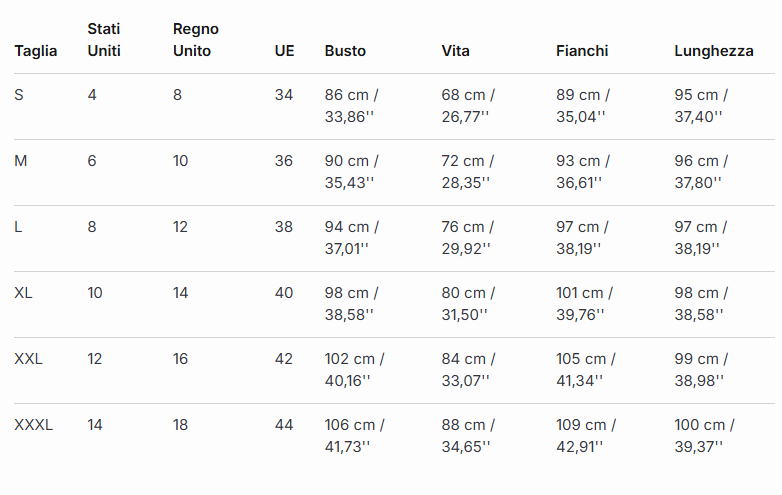The height and width of the screenshot is (495, 782).
Task: Click the Regno Unito column header
Action: [x=195, y=40]
